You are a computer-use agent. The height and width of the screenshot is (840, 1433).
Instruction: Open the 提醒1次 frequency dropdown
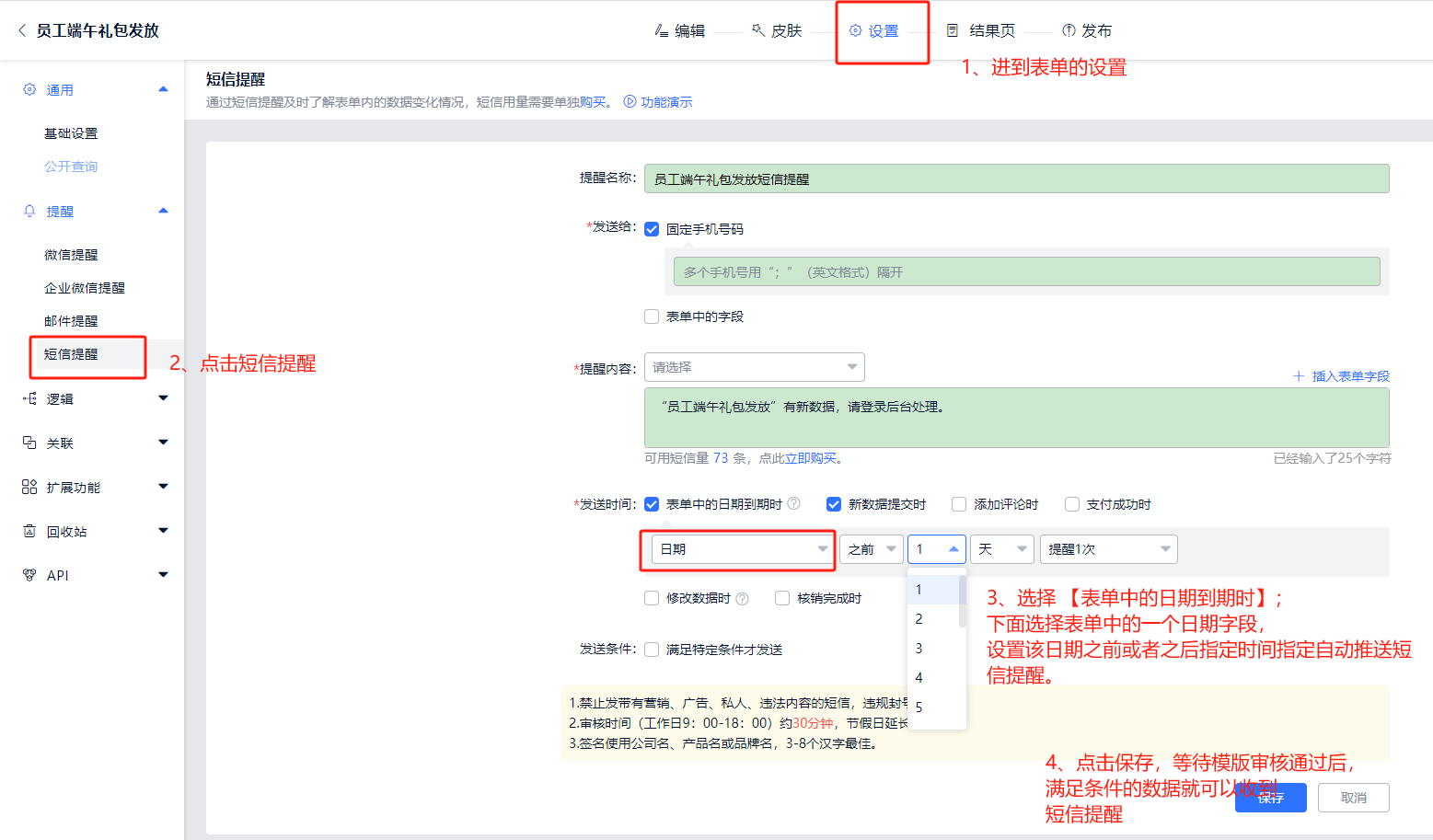[x=1108, y=549]
